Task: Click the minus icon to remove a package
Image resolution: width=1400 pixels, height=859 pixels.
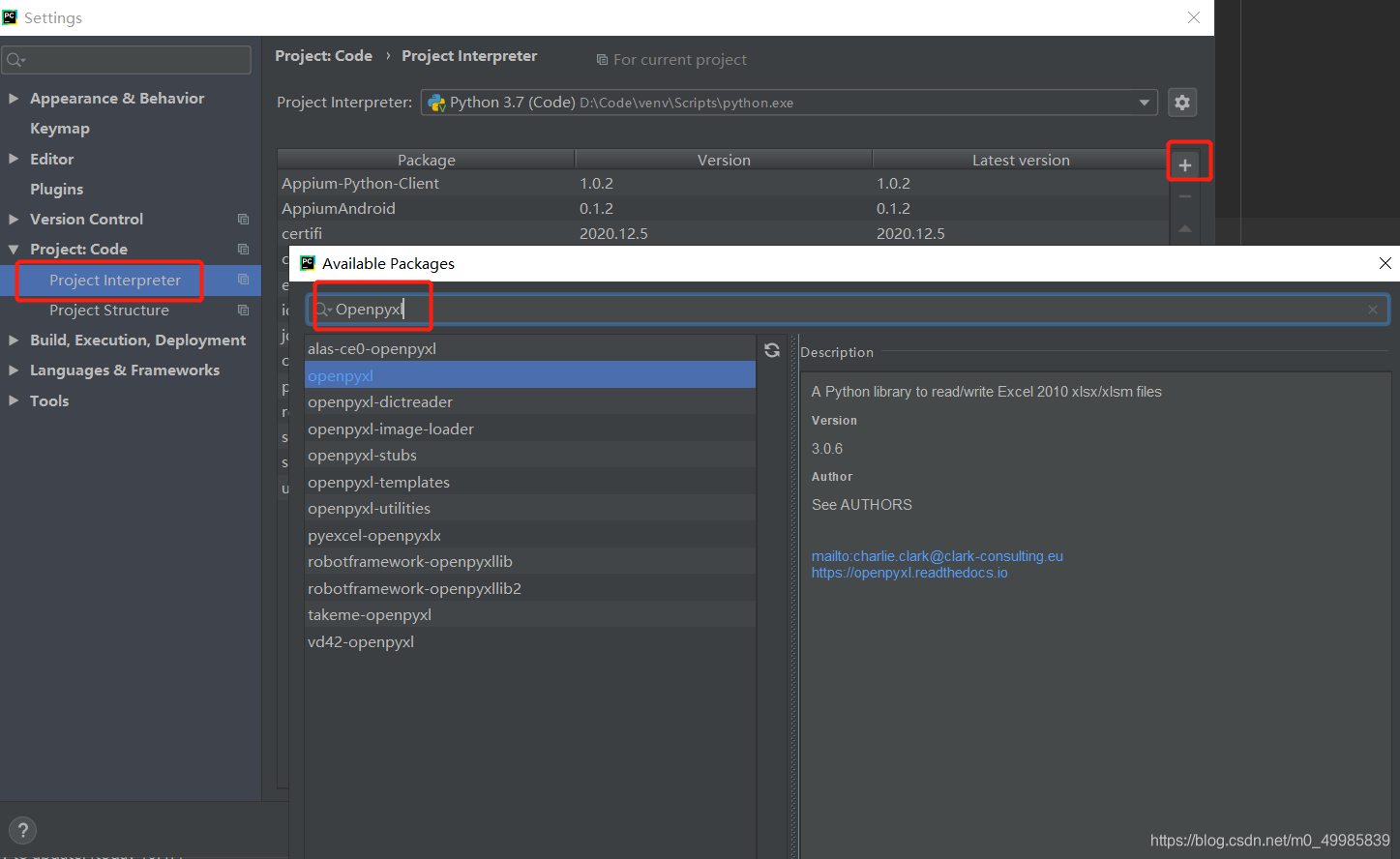Action: pos(1184,196)
